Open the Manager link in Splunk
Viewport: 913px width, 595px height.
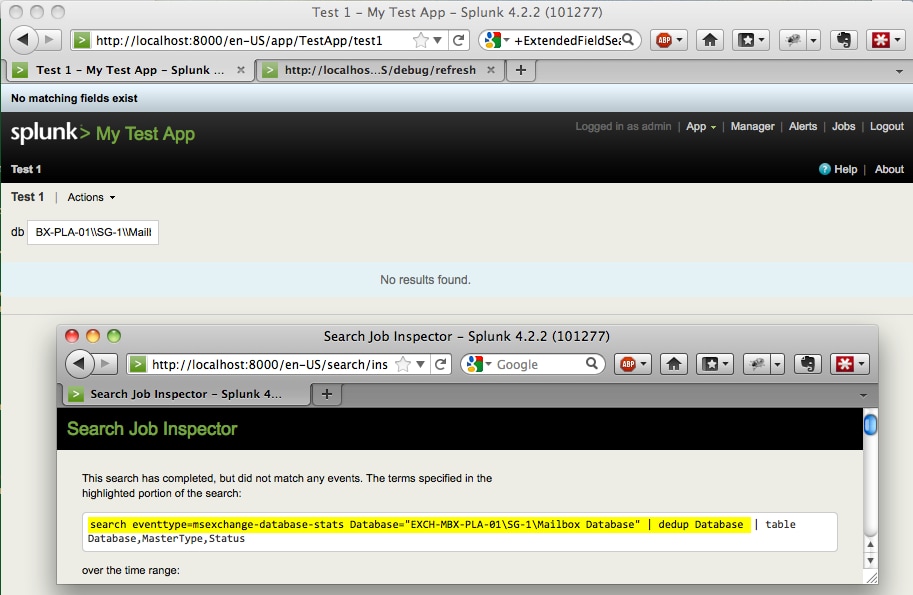[752, 126]
